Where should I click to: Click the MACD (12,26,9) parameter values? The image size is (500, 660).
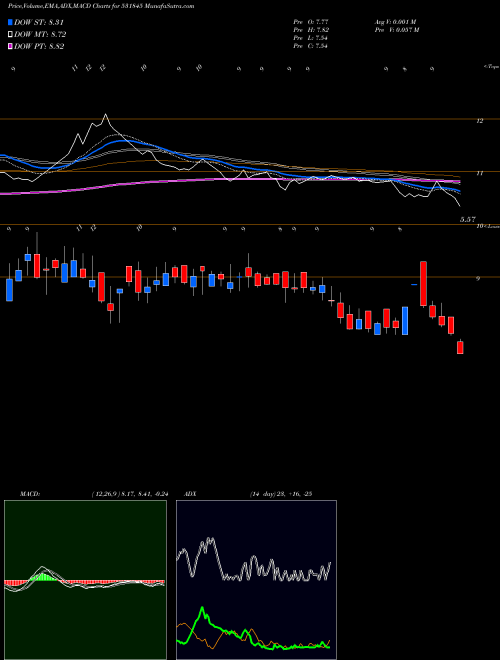pyautogui.click(x=130, y=494)
